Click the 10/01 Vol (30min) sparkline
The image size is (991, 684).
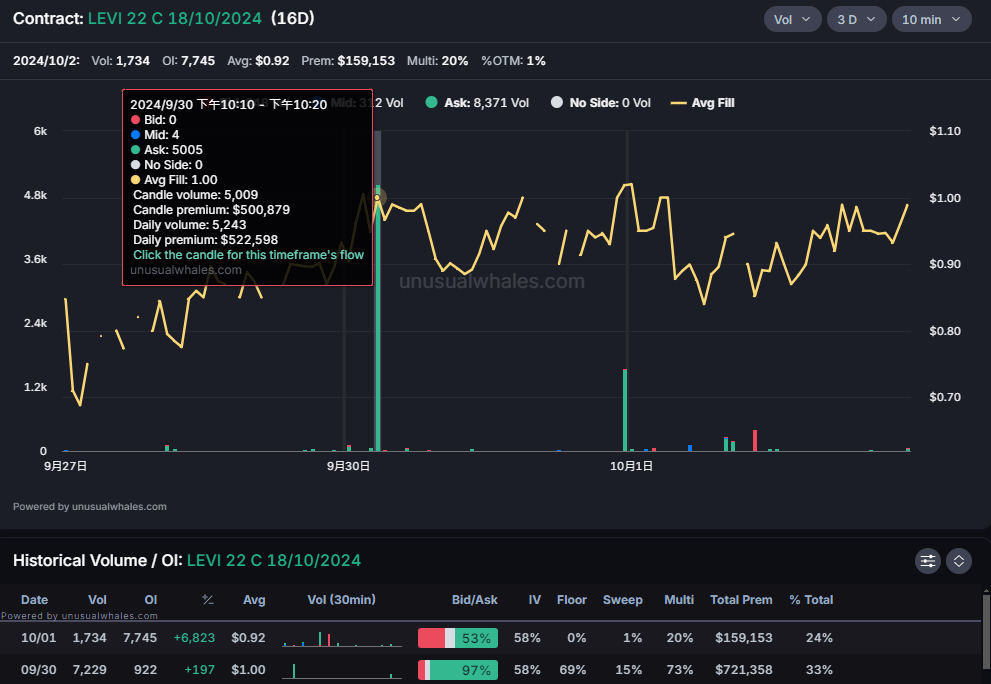tap(342, 638)
